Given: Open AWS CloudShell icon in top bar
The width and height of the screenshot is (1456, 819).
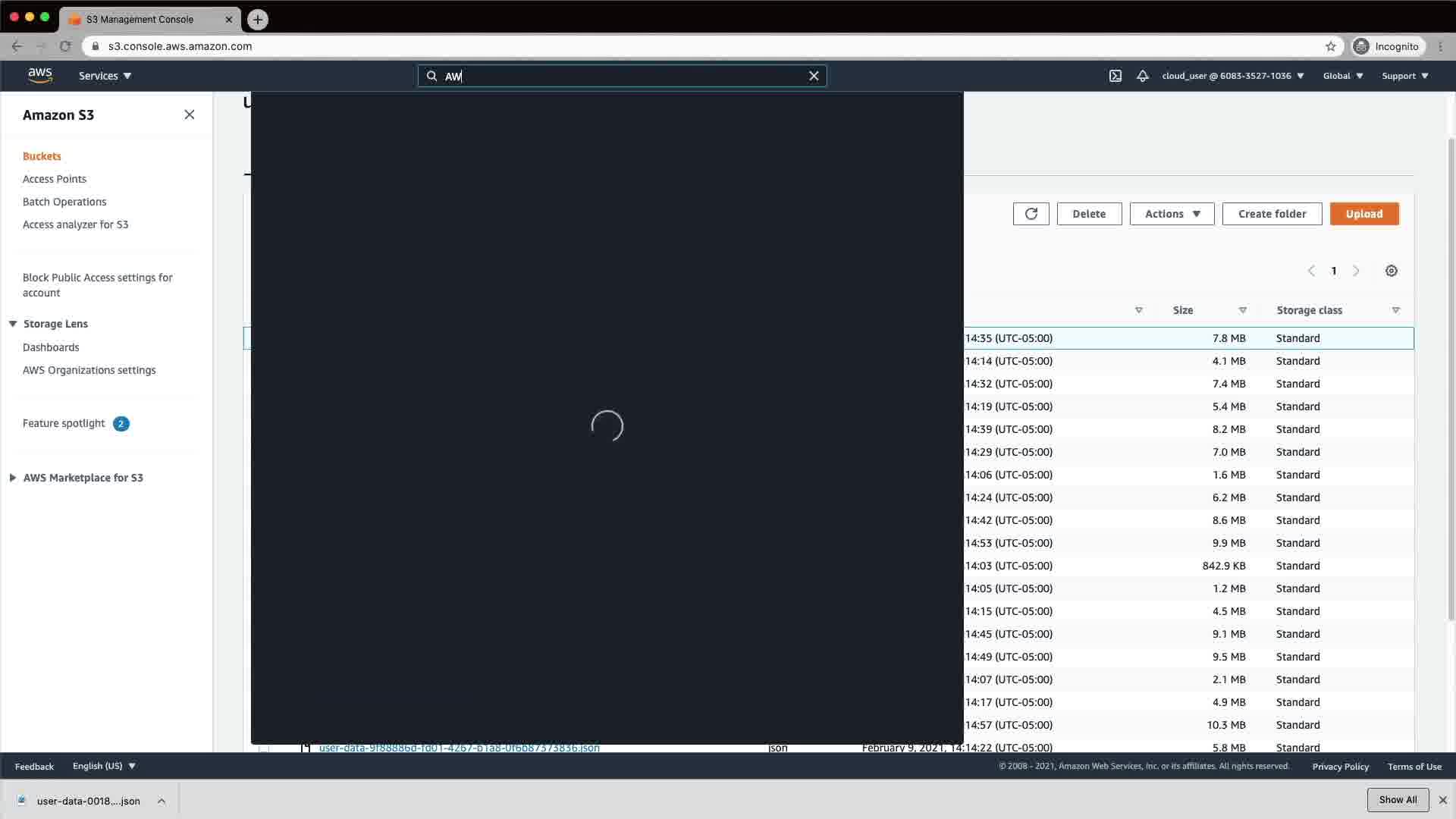Looking at the screenshot, I should (1116, 76).
